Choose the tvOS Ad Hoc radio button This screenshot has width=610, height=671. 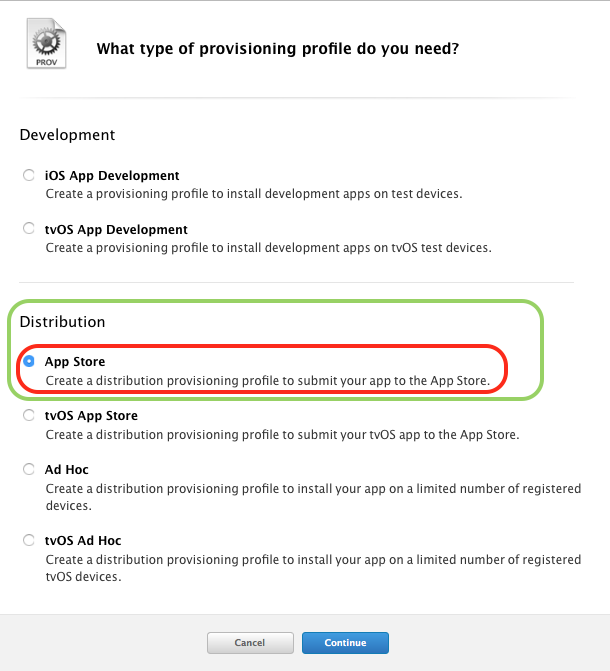[29, 540]
